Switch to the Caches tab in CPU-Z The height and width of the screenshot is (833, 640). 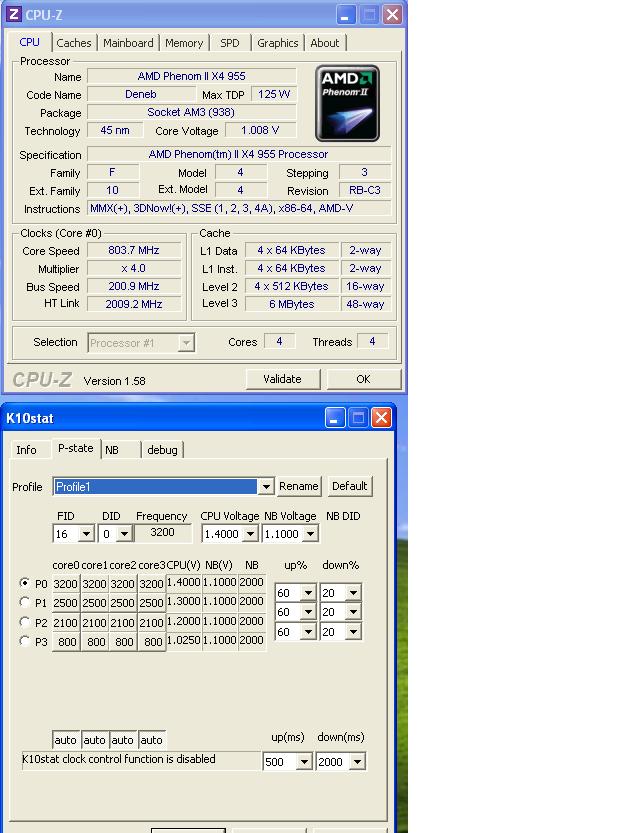coord(74,43)
